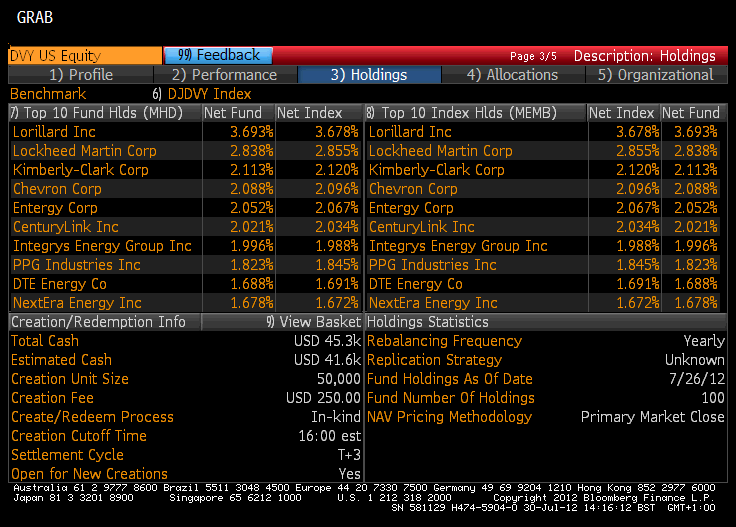The height and width of the screenshot is (527, 736).
Task: Click the NAV Pricing Methodology label
Action: click(449, 417)
